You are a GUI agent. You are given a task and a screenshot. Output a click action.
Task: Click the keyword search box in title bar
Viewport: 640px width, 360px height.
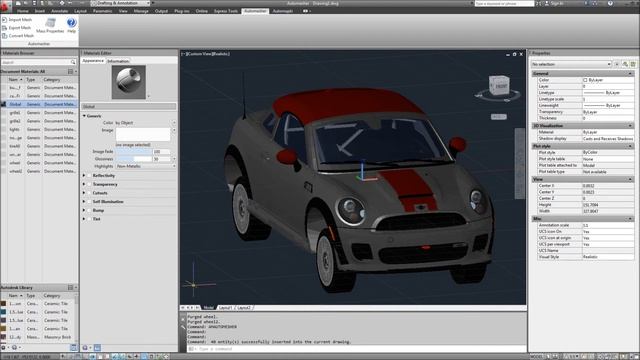click(x=504, y=3)
